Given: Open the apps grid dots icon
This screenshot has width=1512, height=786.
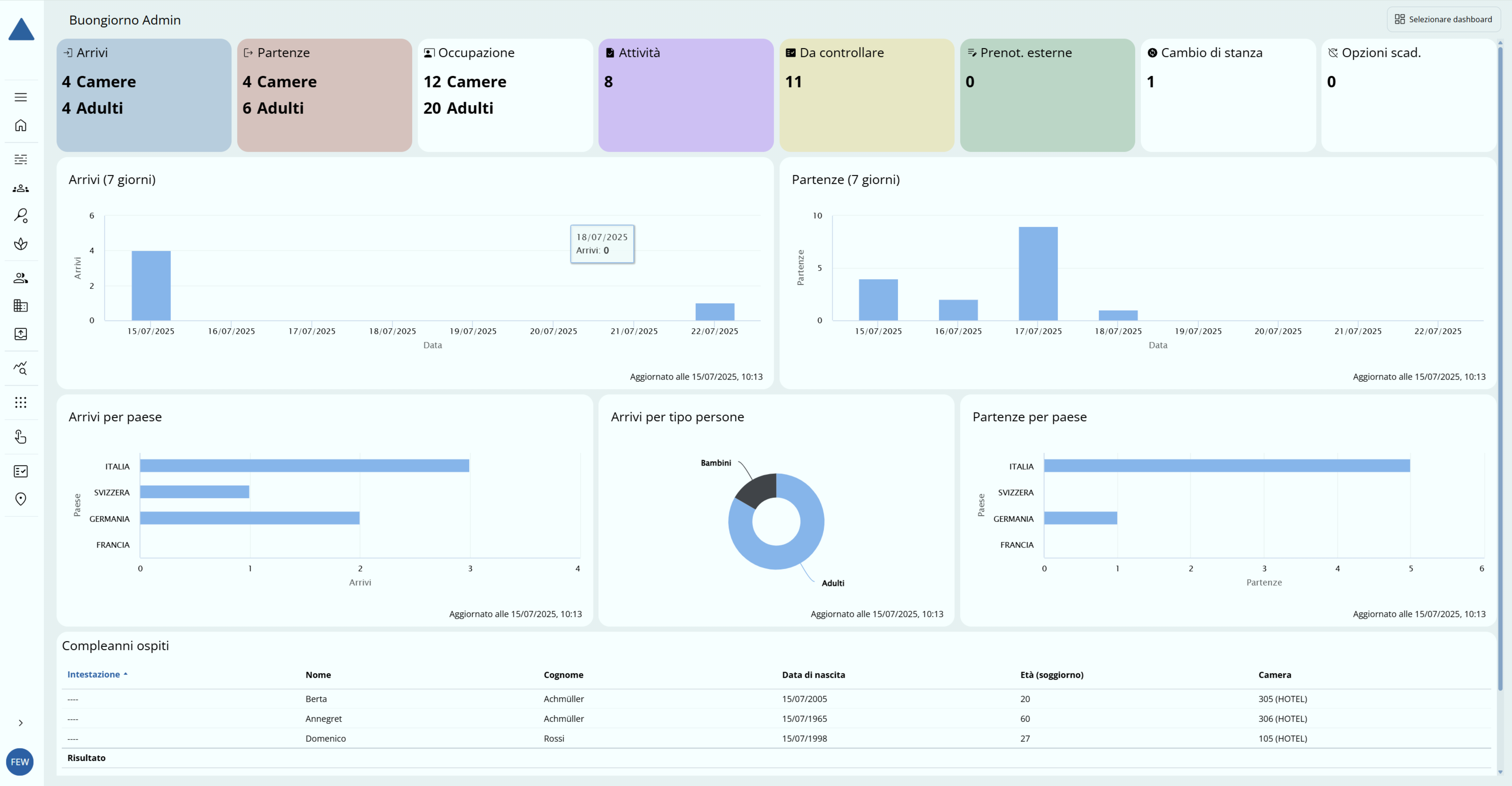Looking at the screenshot, I should click(21, 402).
